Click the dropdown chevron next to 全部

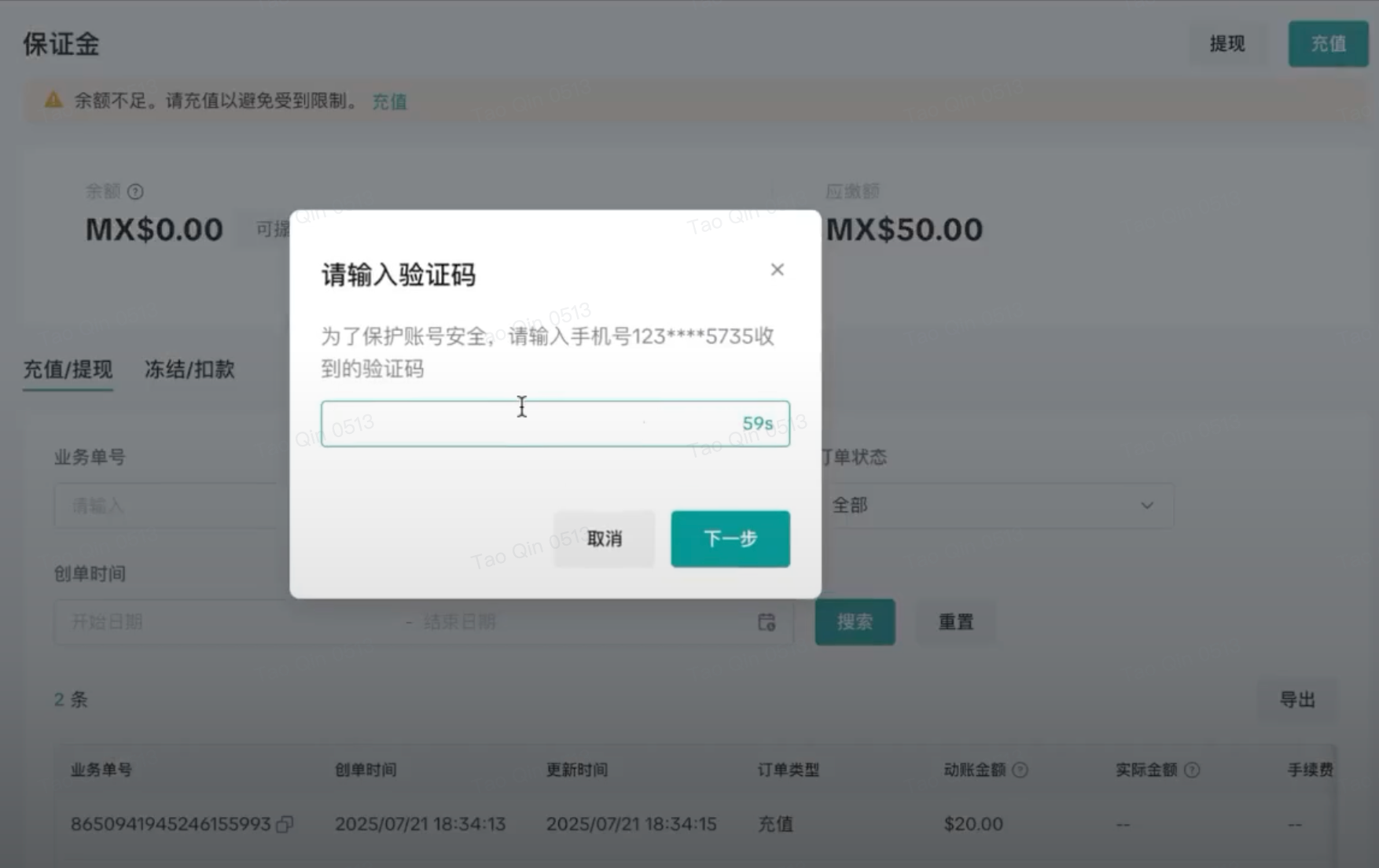(1147, 506)
